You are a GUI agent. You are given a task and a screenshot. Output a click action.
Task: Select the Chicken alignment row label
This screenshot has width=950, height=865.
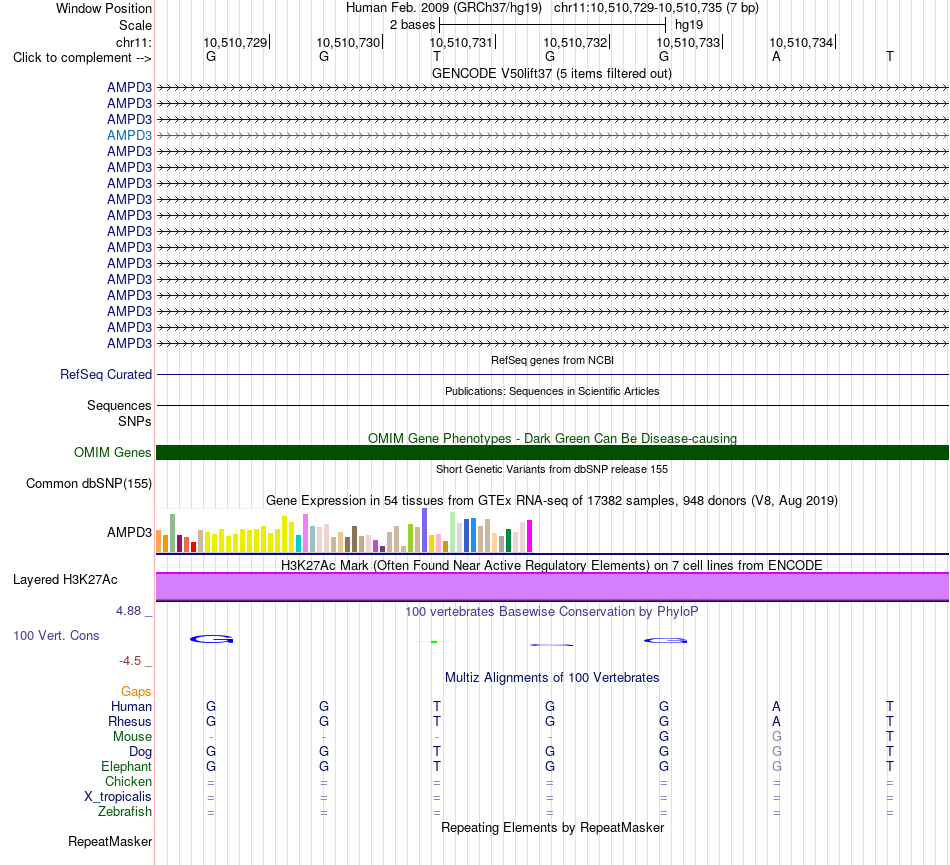click(128, 781)
